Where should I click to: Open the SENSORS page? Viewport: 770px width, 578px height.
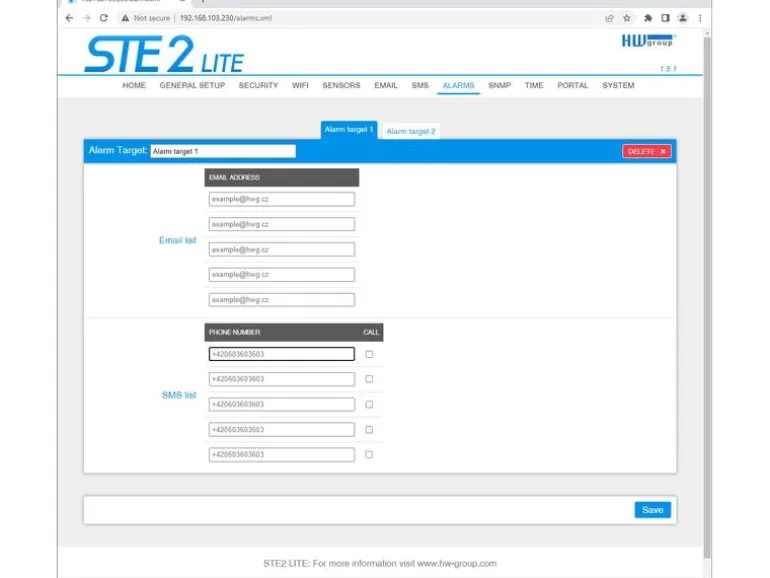(341, 85)
